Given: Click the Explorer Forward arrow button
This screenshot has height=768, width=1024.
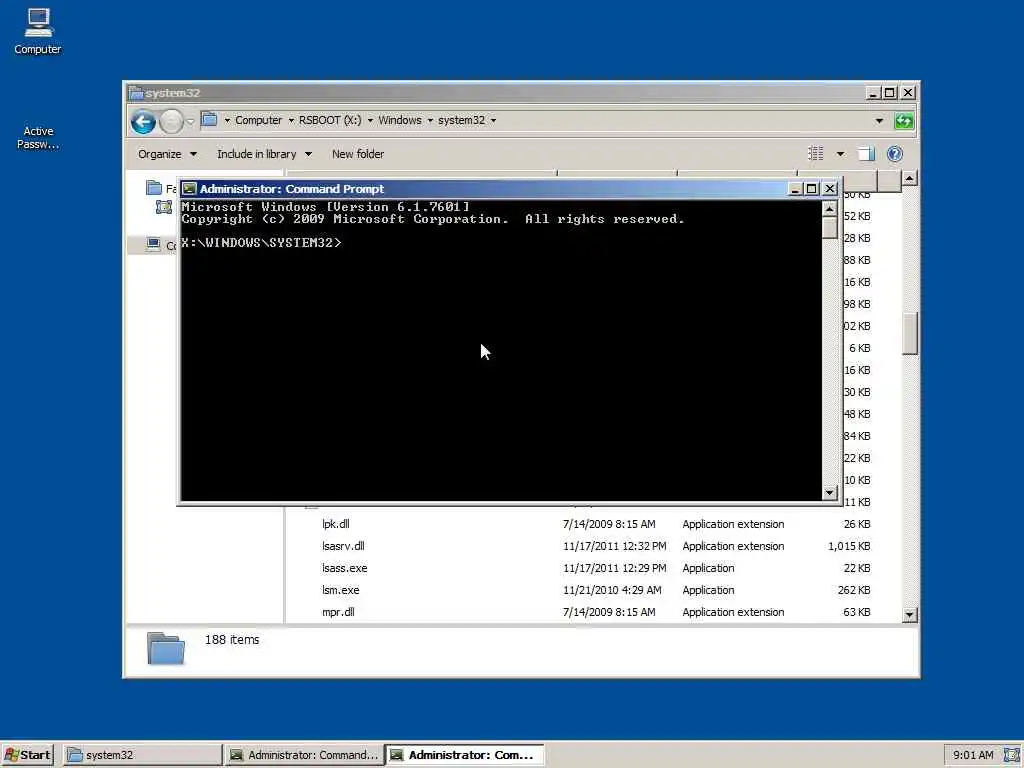Looking at the screenshot, I should click(171, 121).
